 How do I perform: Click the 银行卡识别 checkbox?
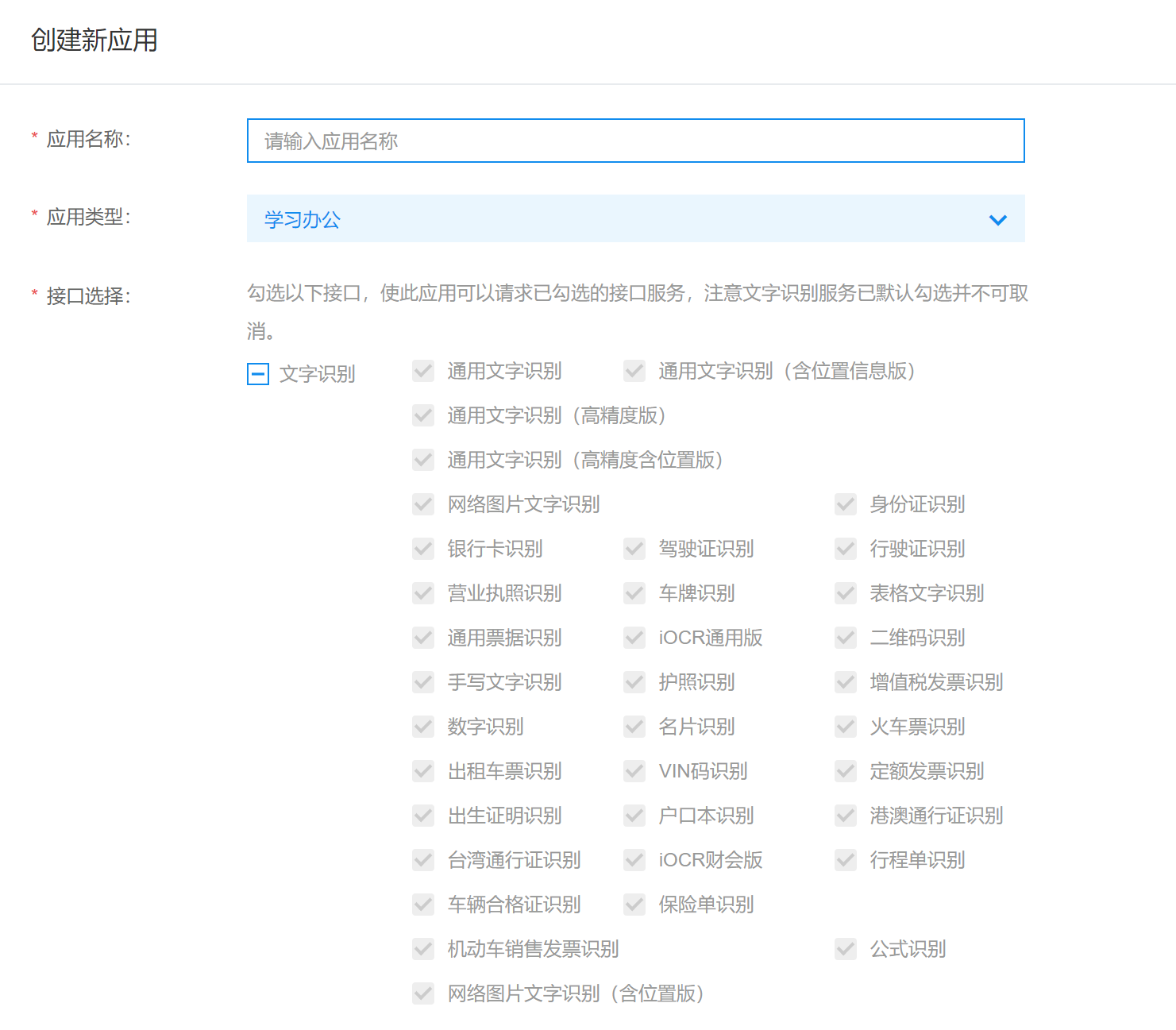(423, 549)
